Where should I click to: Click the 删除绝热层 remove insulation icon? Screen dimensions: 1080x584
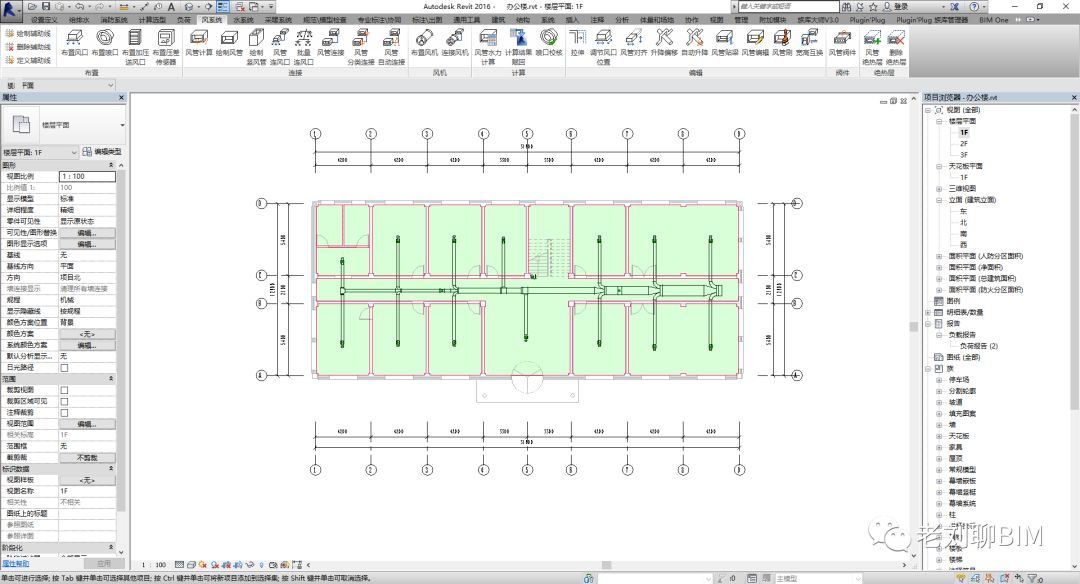[x=896, y=48]
